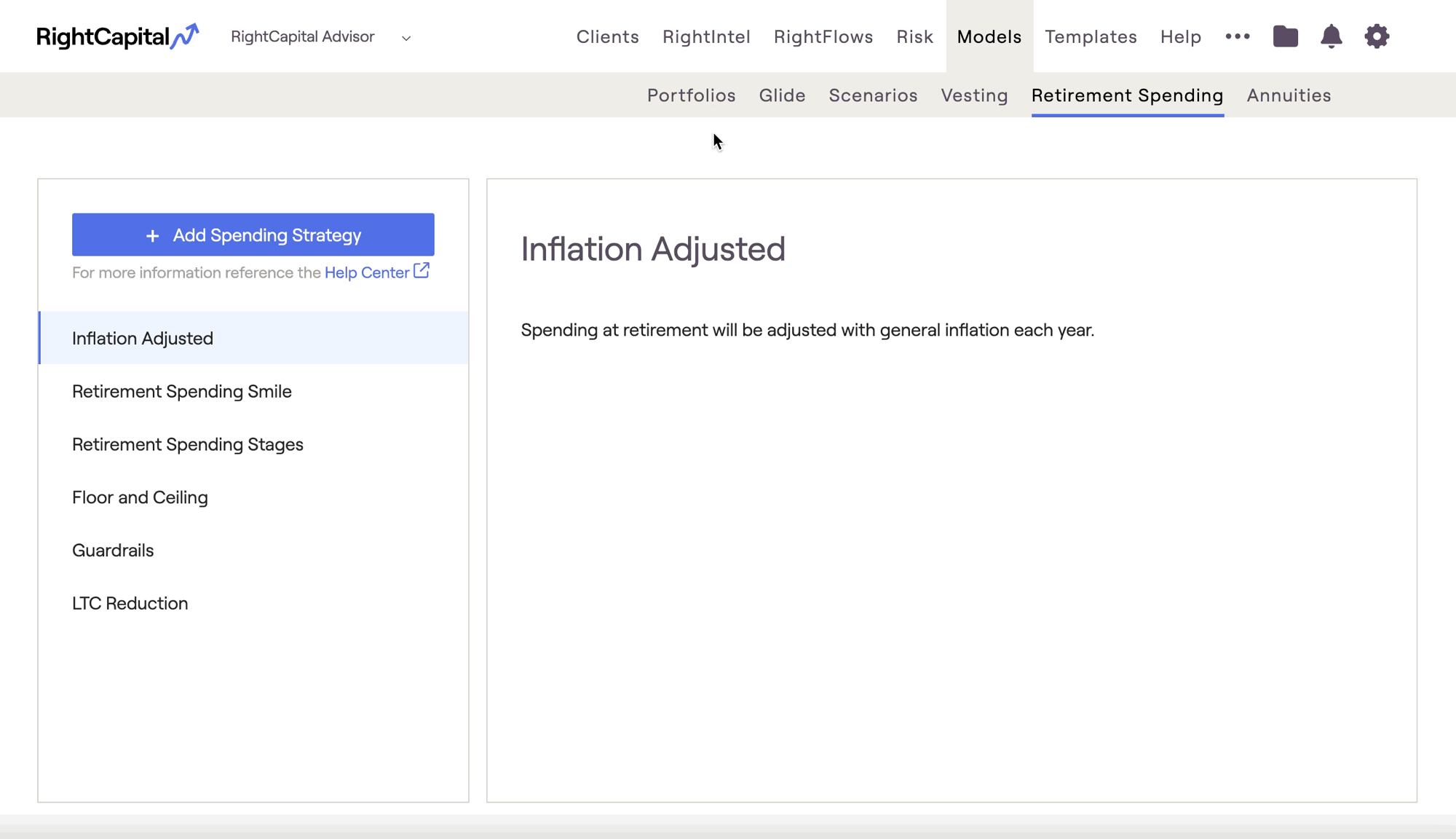
Task: Select Retirement Spending Smile strategy
Action: point(253,391)
